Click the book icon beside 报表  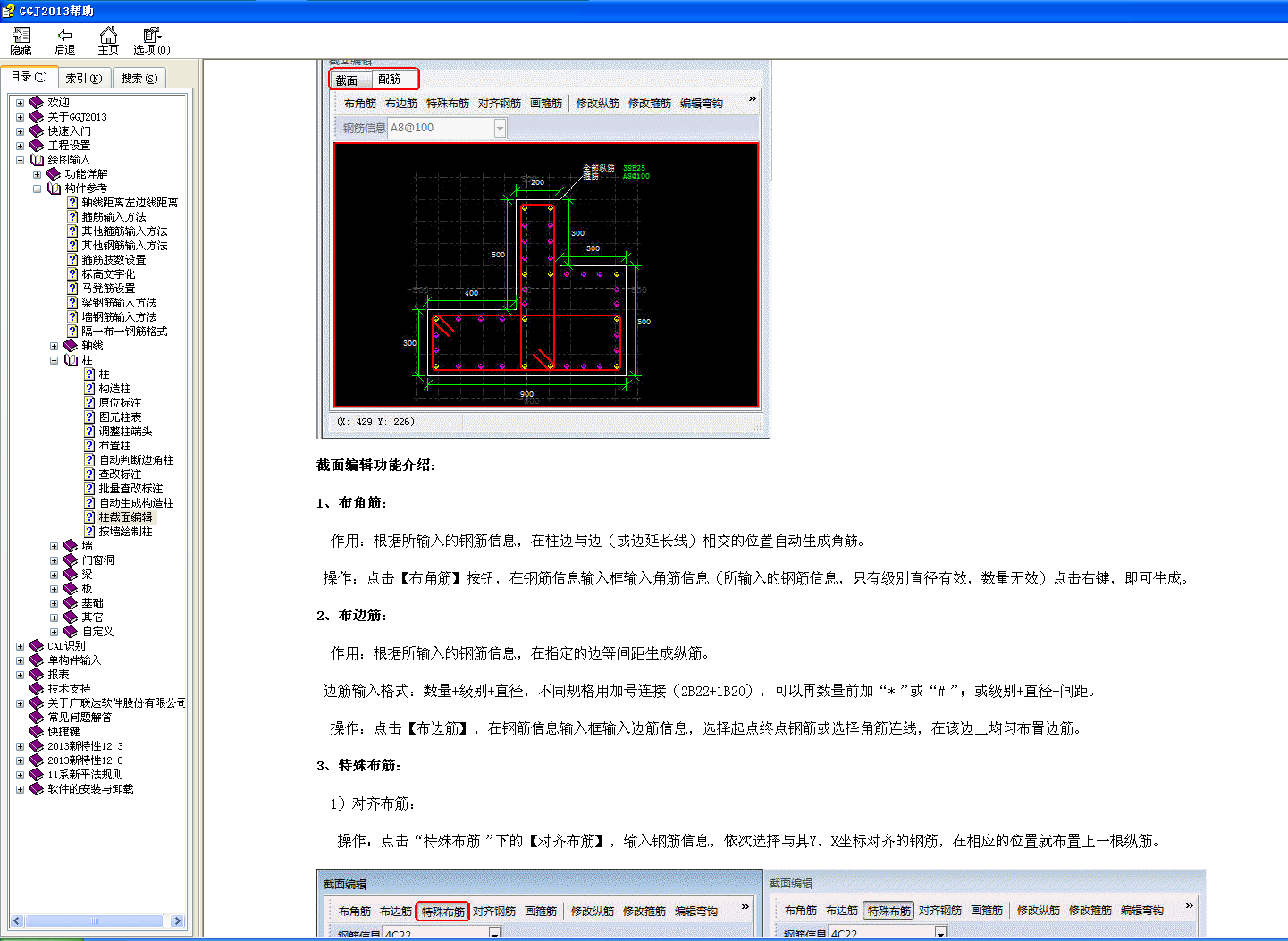[x=37, y=675]
